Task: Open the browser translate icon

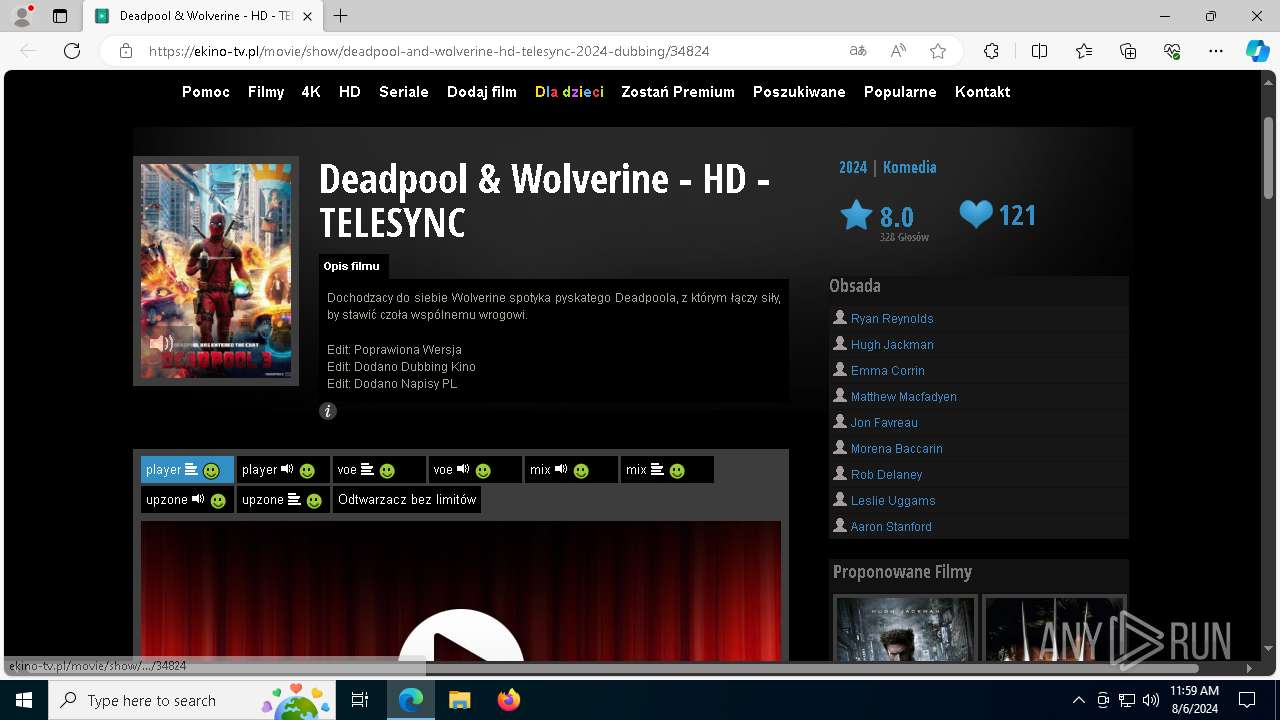Action: [x=857, y=51]
